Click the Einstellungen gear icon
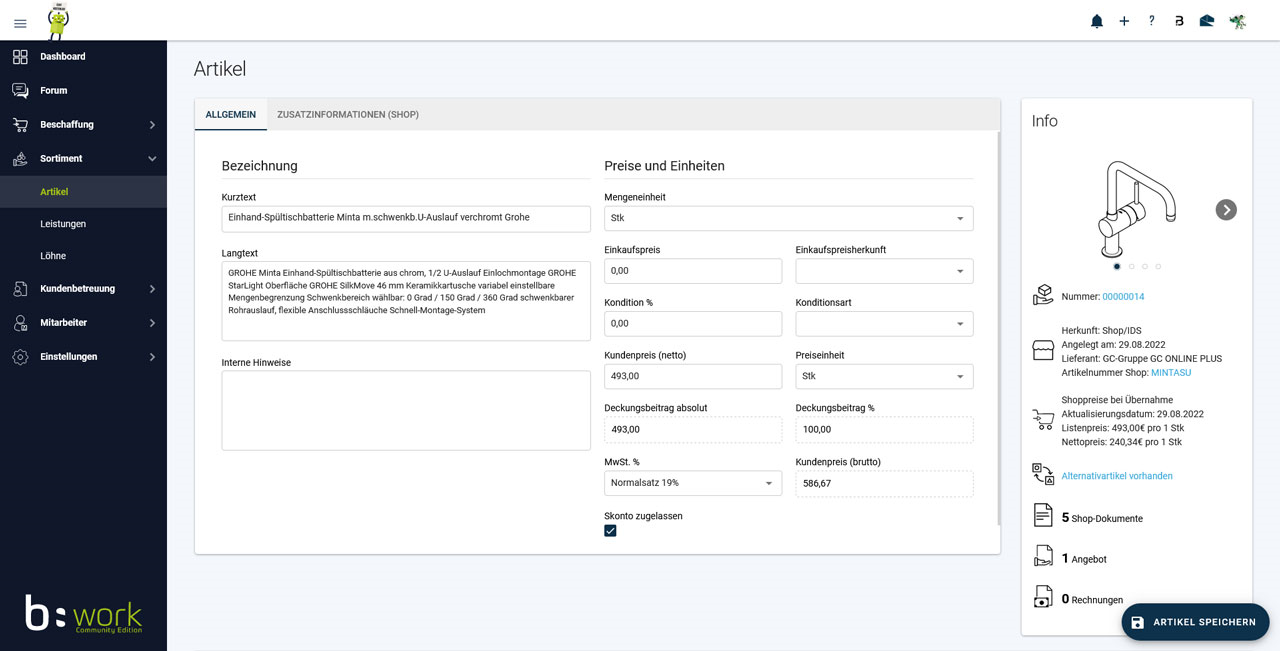The height and width of the screenshot is (651, 1280). pyautogui.click(x=20, y=357)
